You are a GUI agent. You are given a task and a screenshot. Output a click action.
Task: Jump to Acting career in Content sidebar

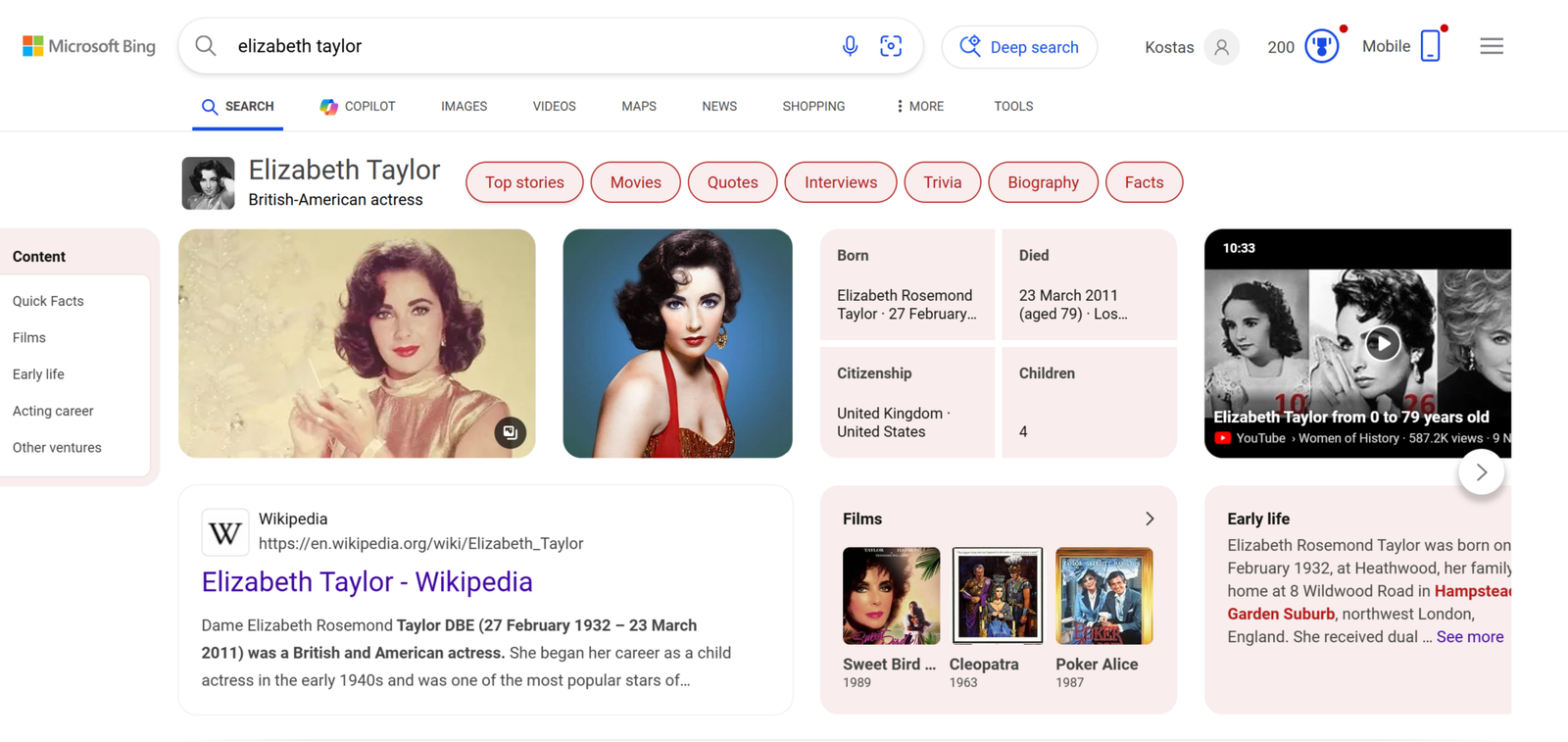click(53, 411)
